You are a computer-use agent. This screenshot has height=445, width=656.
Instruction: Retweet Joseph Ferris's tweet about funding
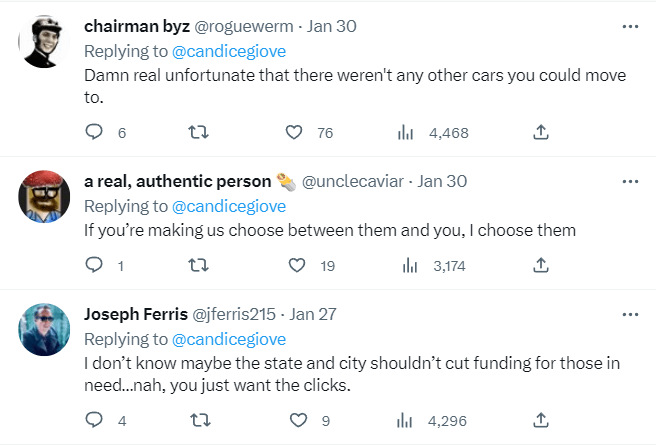coord(200,420)
